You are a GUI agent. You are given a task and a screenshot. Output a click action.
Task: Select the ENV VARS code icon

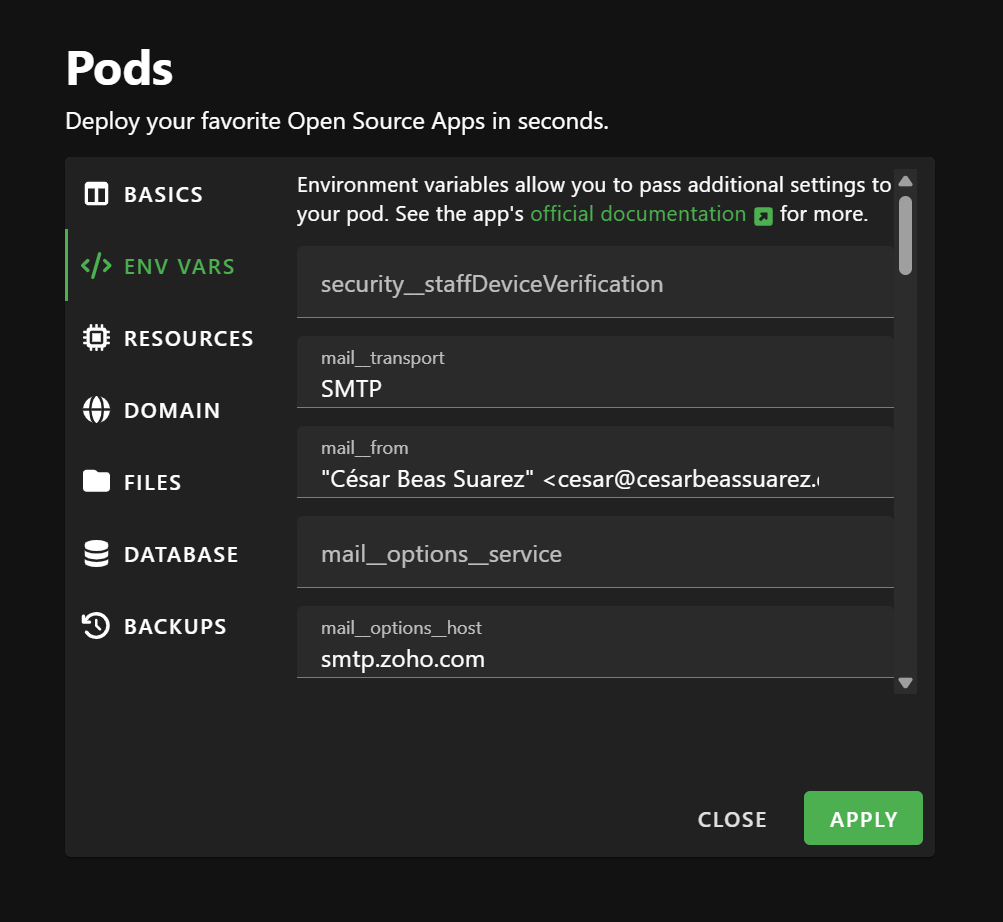pyautogui.click(x=95, y=266)
